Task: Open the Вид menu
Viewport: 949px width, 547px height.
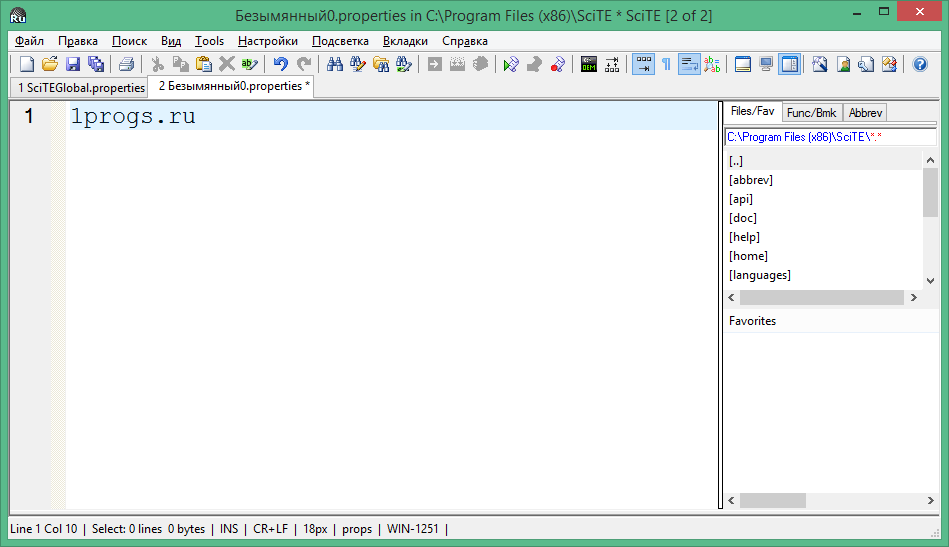Action: click(171, 41)
